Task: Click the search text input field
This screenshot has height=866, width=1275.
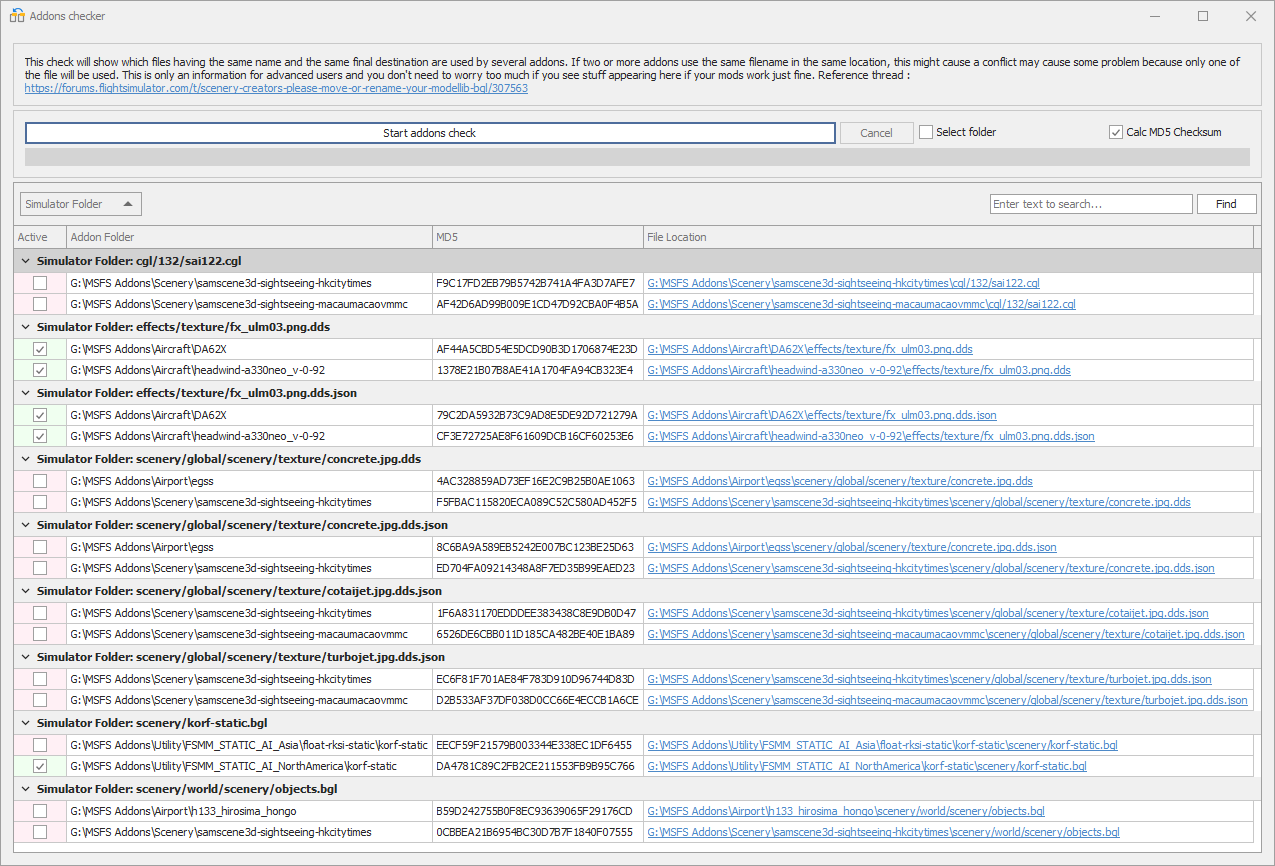Action: (1090, 204)
